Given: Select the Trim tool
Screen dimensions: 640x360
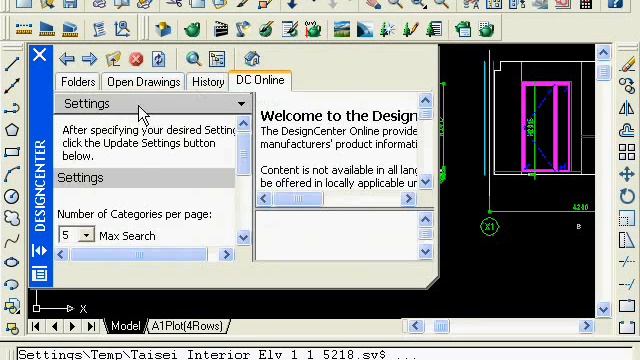Looking at the screenshot, I should point(627,262).
